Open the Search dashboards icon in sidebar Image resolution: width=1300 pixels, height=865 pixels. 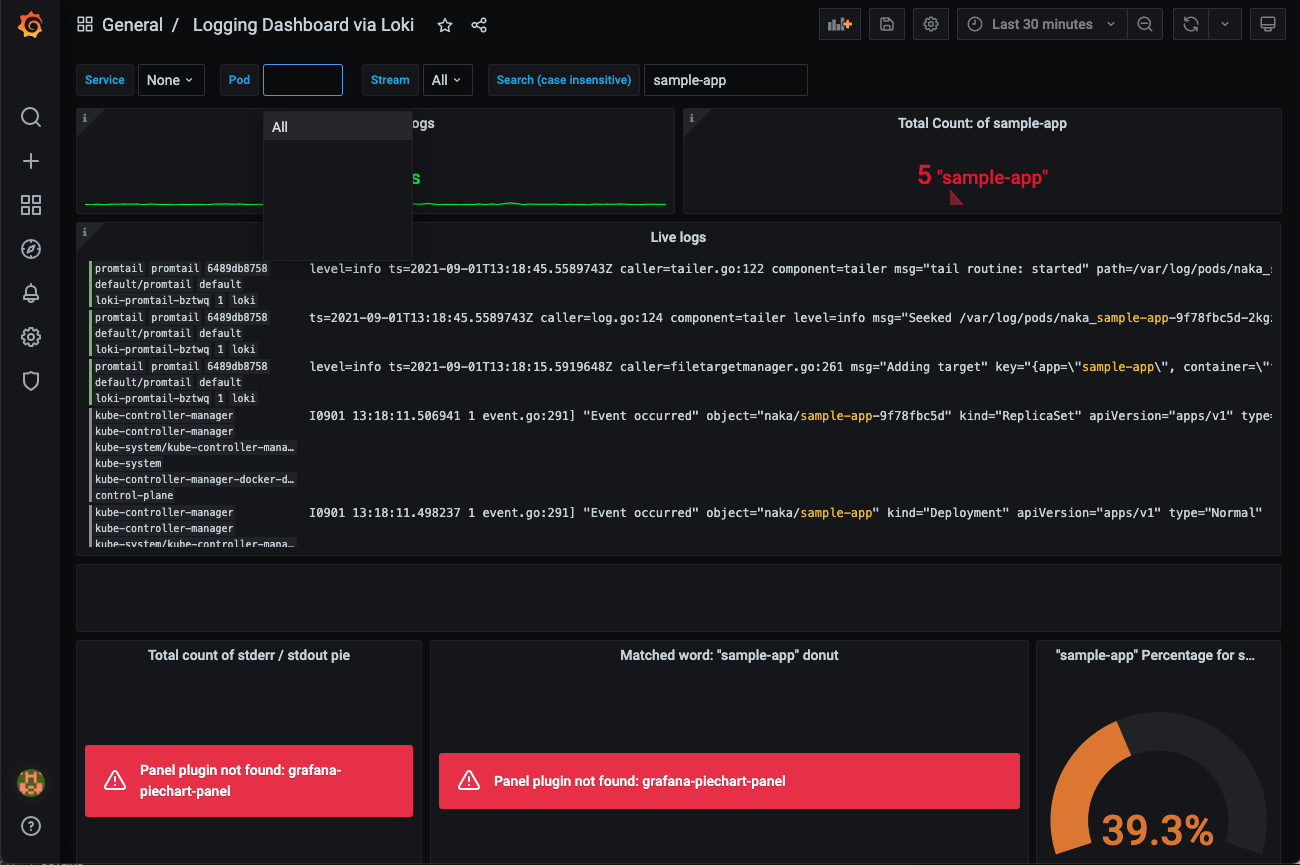pyautogui.click(x=31, y=117)
